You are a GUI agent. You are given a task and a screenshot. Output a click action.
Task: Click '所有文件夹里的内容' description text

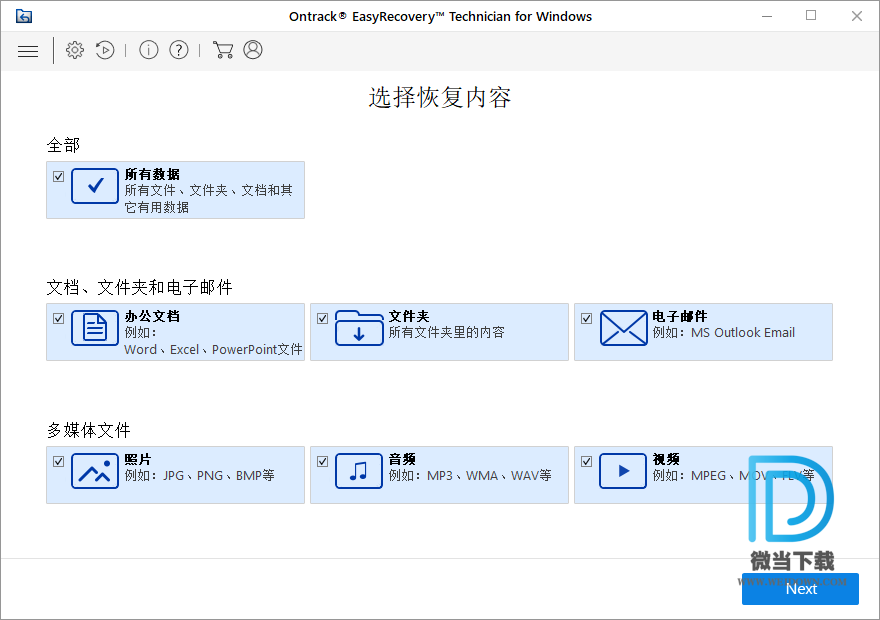pos(447,333)
